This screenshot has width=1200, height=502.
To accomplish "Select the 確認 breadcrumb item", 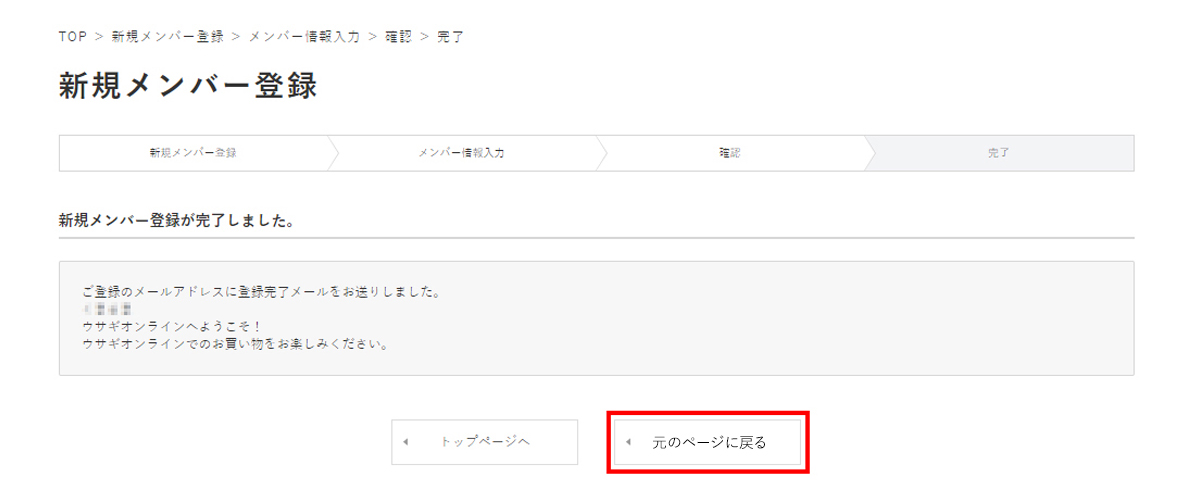I will click(x=398, y=37).
